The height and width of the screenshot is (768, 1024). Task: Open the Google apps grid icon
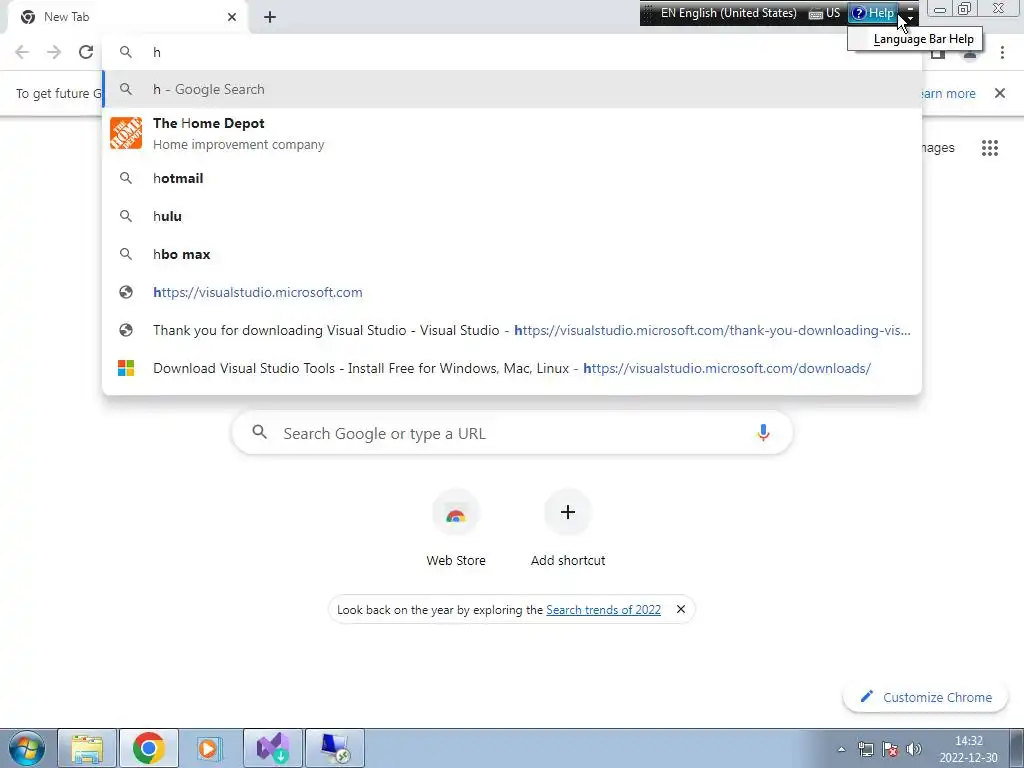(x=989, y=148)
